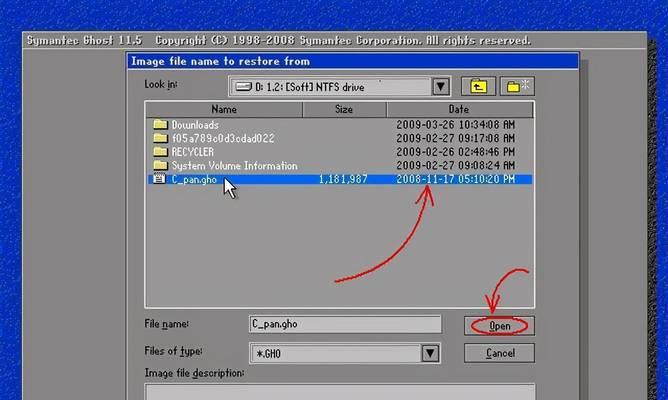Go up one folder level icon
The image size is (668, 400).
[478, 86]
